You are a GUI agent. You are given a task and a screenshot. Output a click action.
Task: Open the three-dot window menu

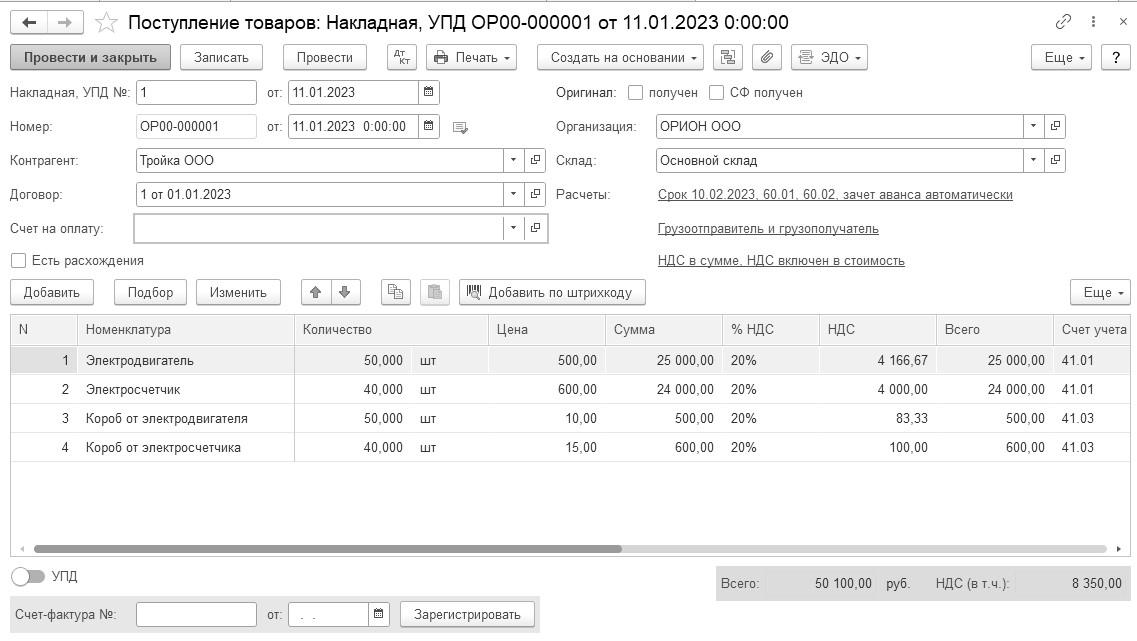coord(1093,22)
